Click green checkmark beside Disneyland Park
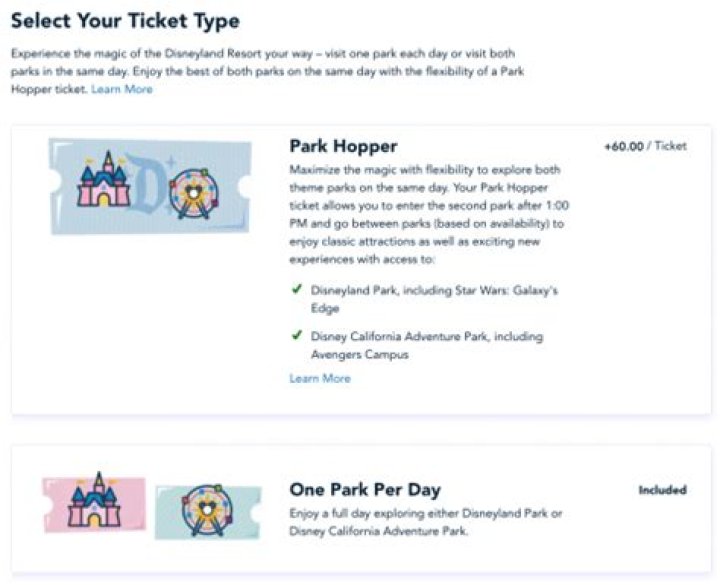Screen dimensions: 720x585 (297, 289)
